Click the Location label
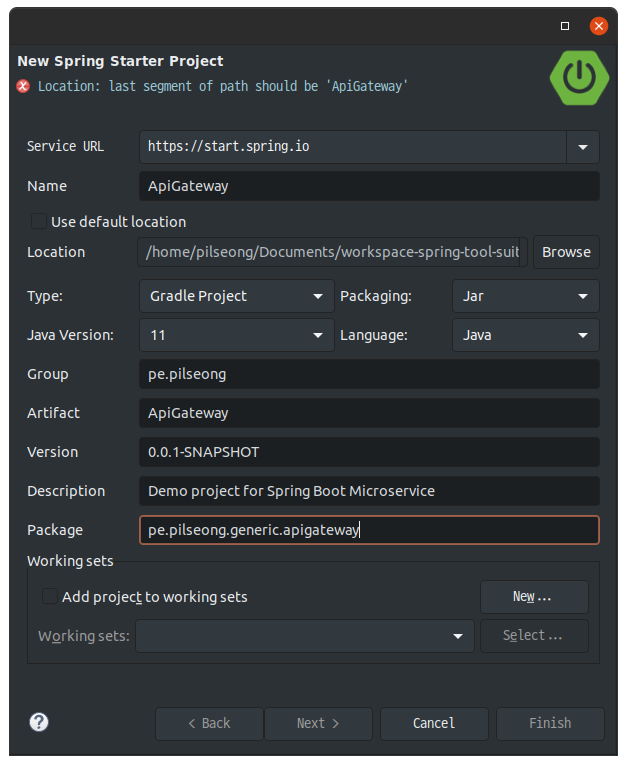This screenshot has width=627, height=765. [56, 252]
